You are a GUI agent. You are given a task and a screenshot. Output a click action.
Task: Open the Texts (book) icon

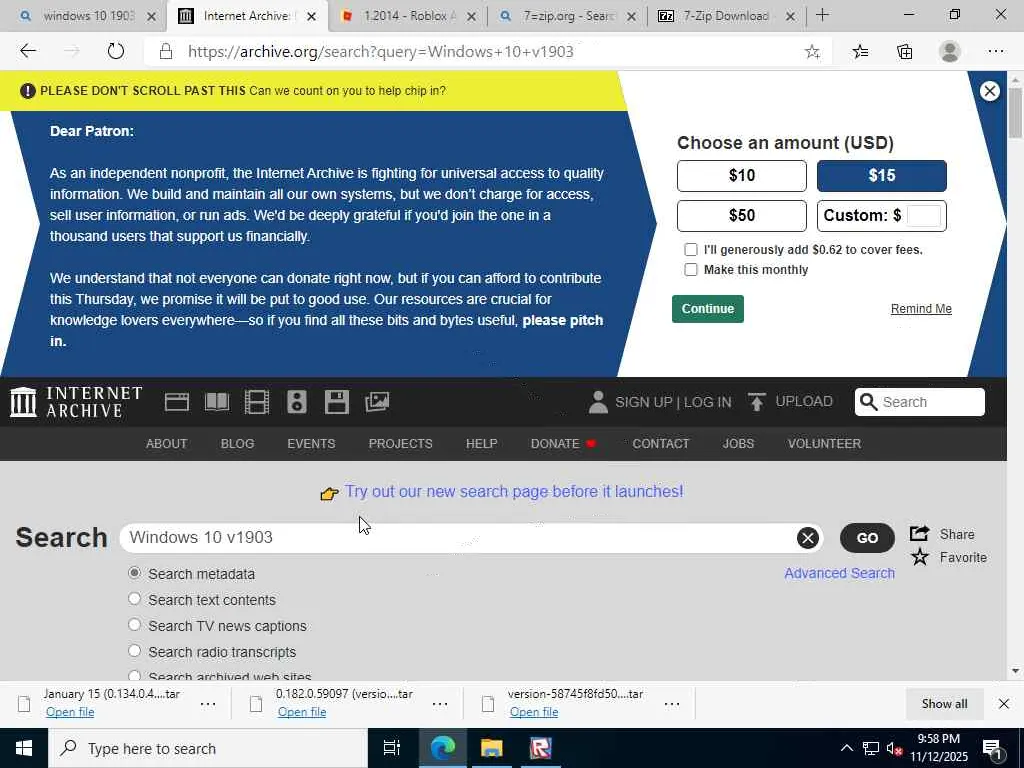pos(217,402)
